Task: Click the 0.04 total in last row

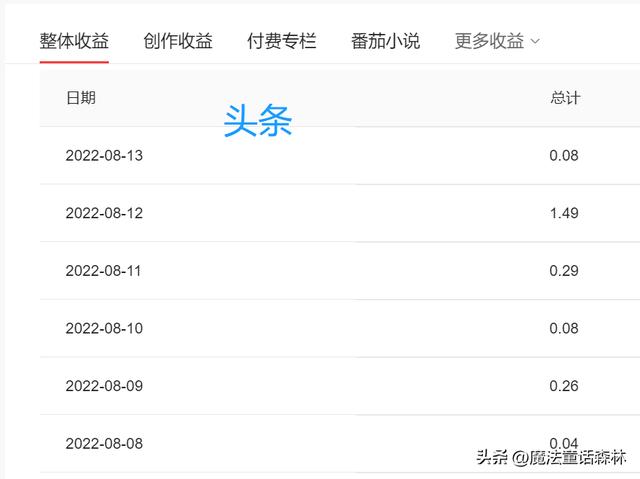Action: pyautogui.click(x=564, y=441)
